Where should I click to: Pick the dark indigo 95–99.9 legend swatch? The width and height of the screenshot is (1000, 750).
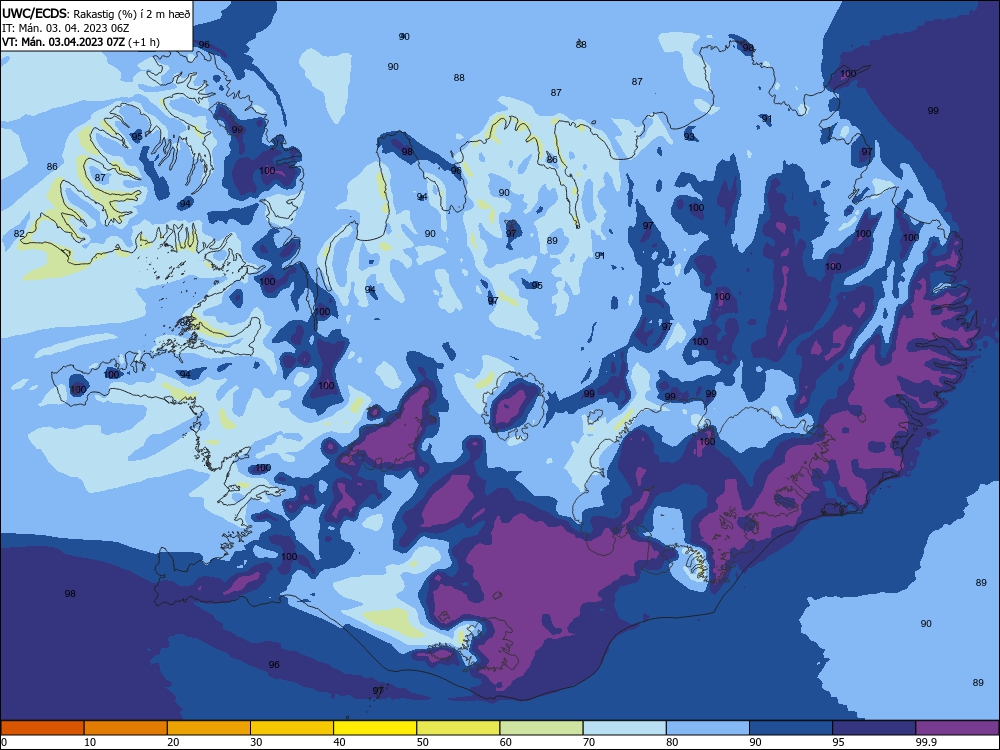click(x=874, y=728)
